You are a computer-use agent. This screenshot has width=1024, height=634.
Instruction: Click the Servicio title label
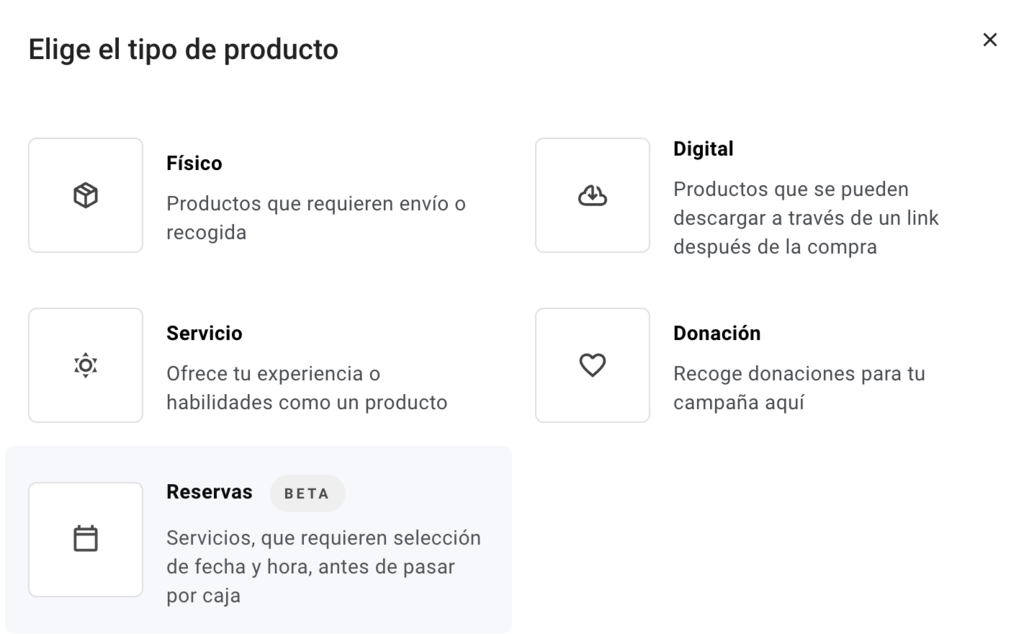coord(204,333)
